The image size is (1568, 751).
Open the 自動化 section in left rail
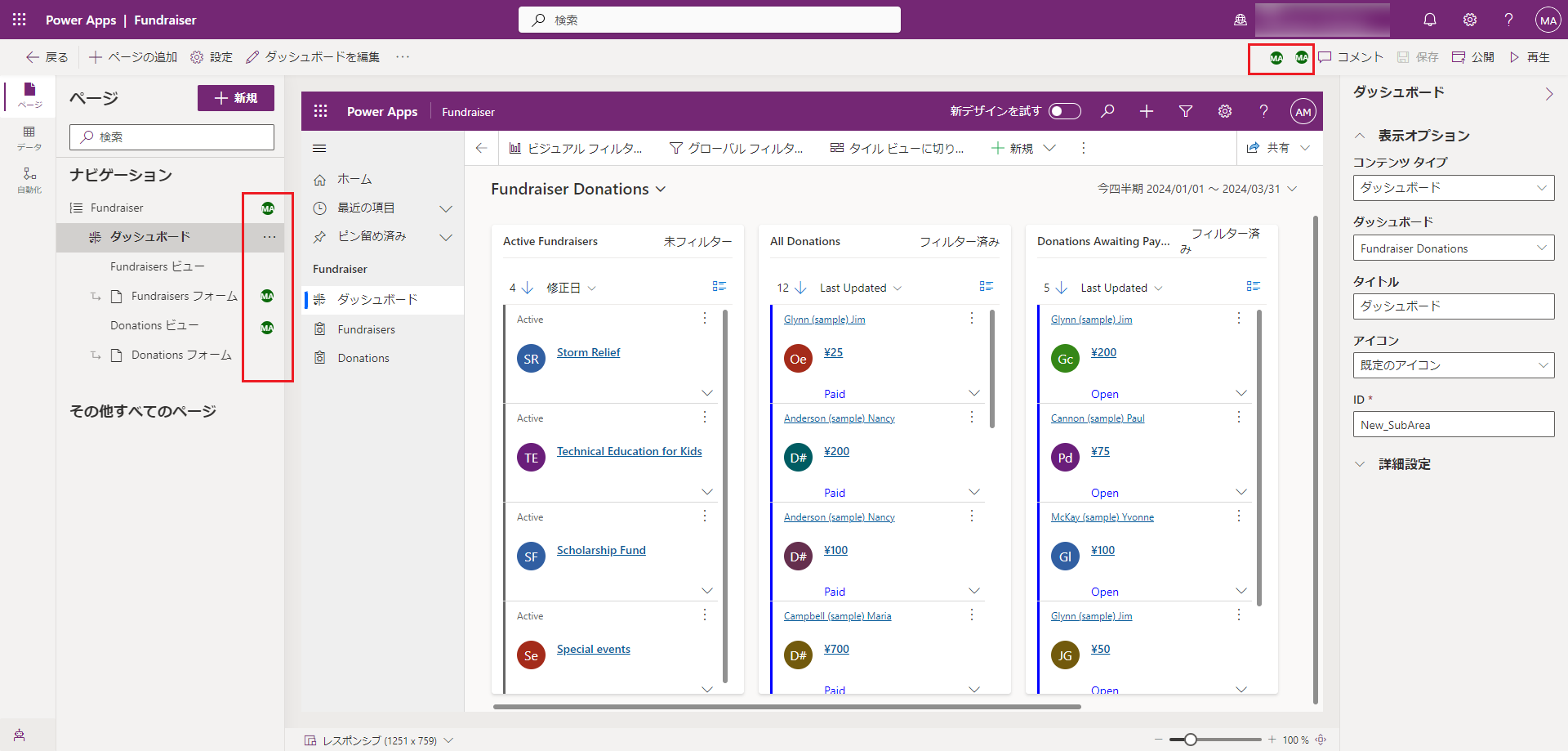[x=29, y=181]
